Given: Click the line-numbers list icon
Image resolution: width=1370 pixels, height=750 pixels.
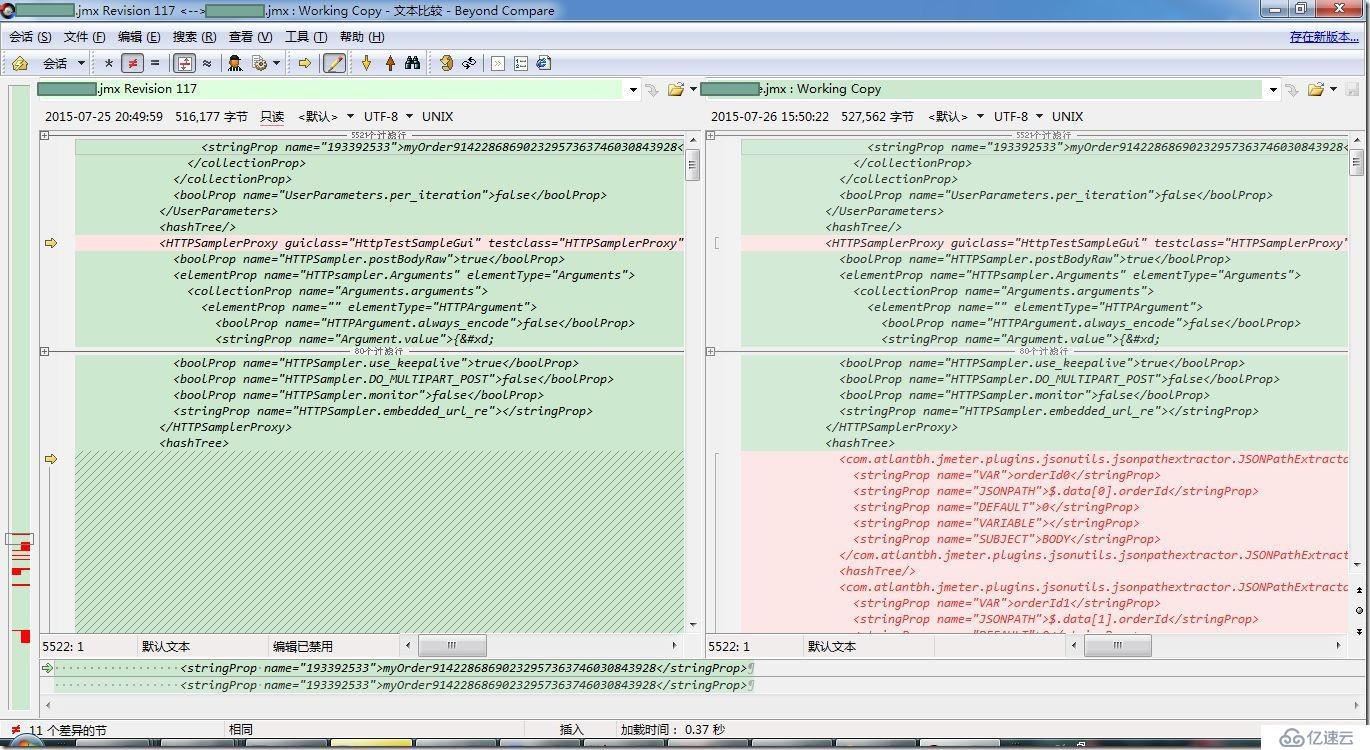Looking at the screenshot, I should (521, 63).
